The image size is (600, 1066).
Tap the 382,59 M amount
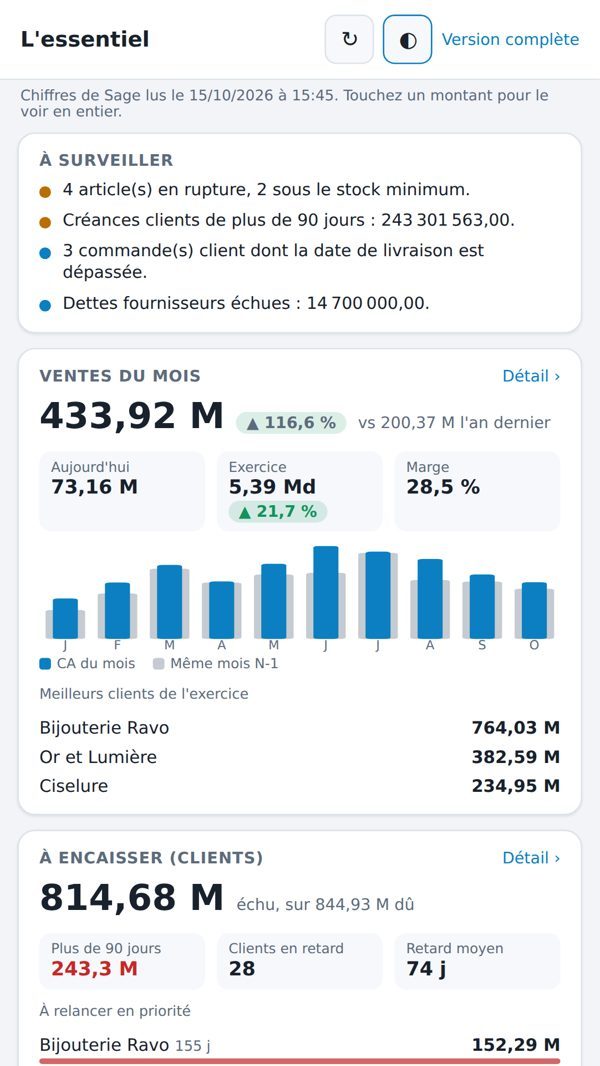click(x=516, y=757)
